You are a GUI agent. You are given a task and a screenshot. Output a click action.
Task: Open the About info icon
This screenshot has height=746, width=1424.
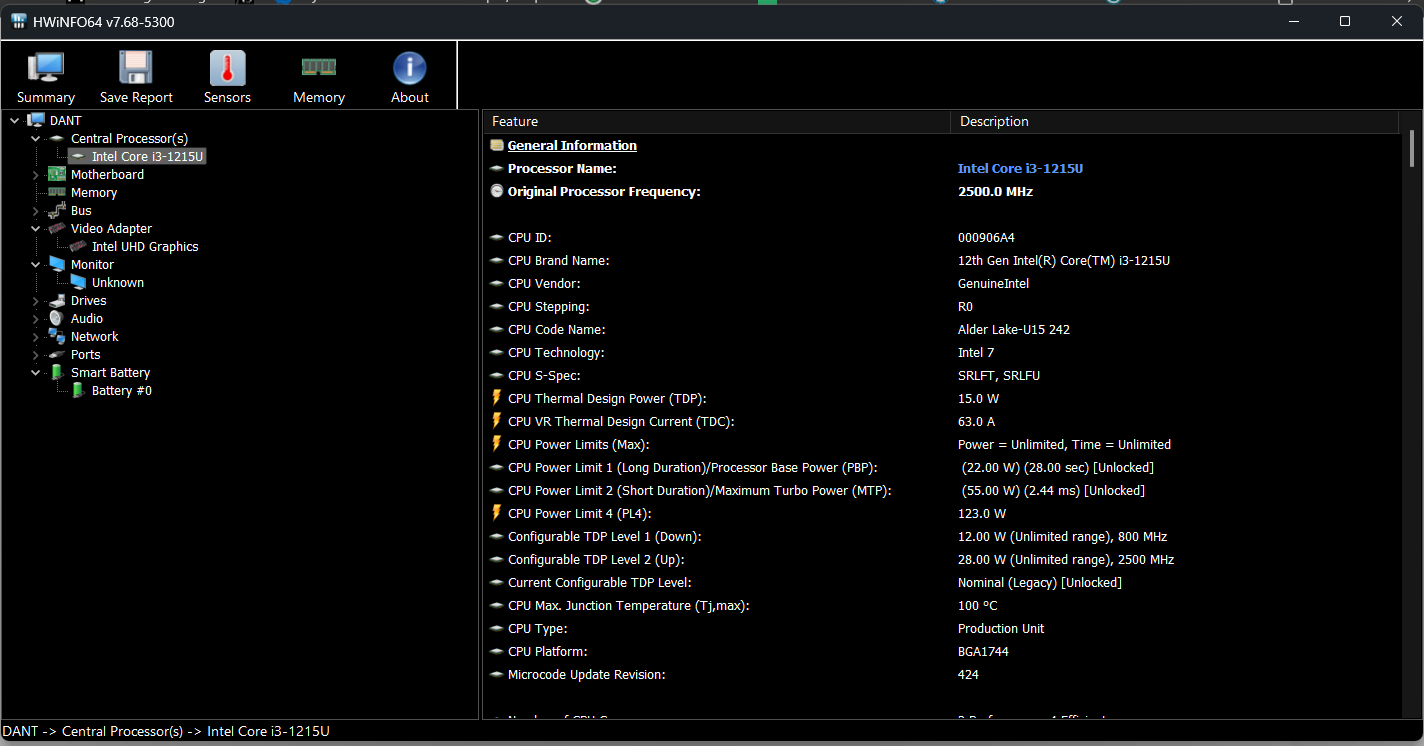409,69
